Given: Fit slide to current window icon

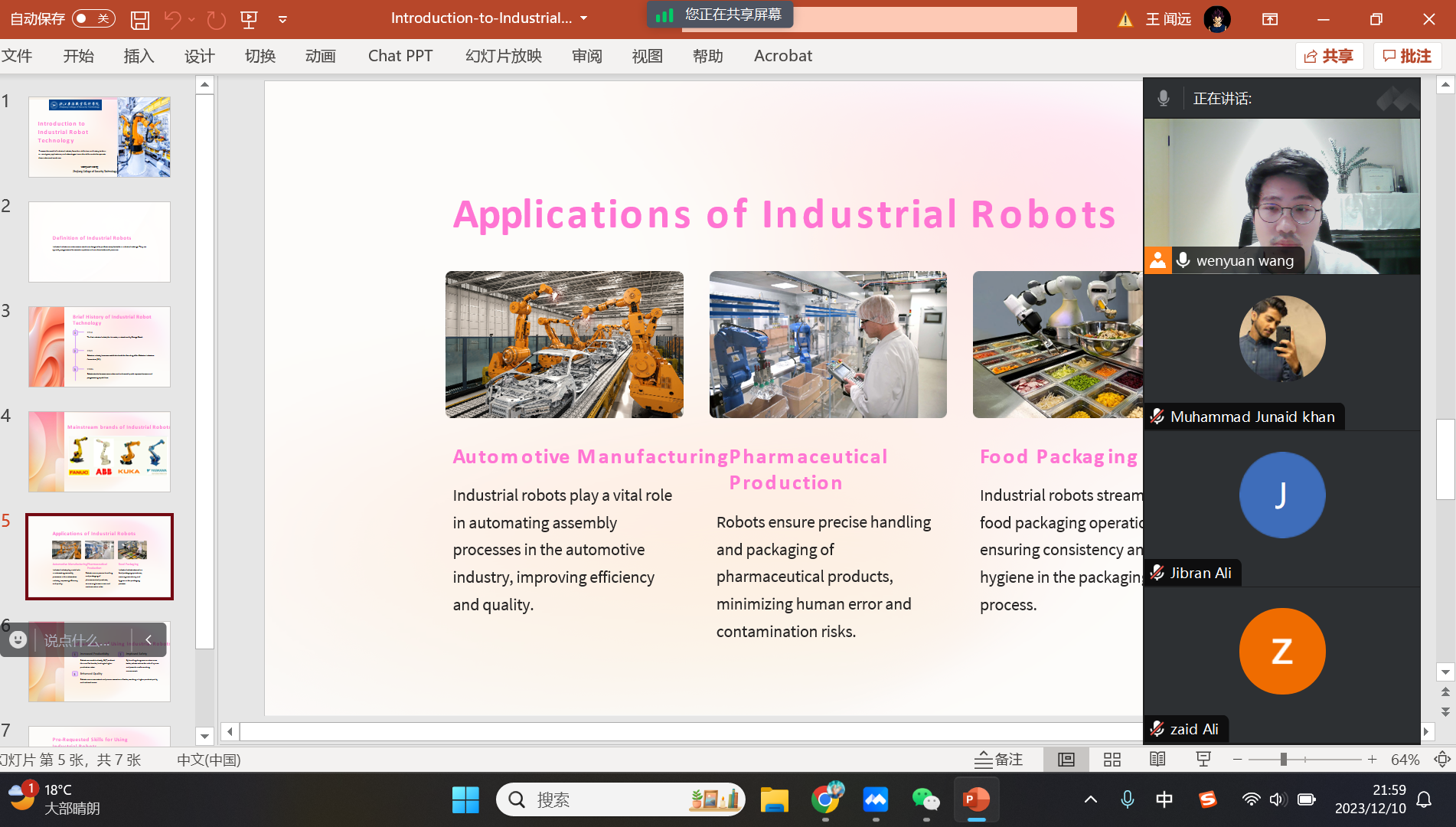Looking at the screenshot, I should (1442, 760).
